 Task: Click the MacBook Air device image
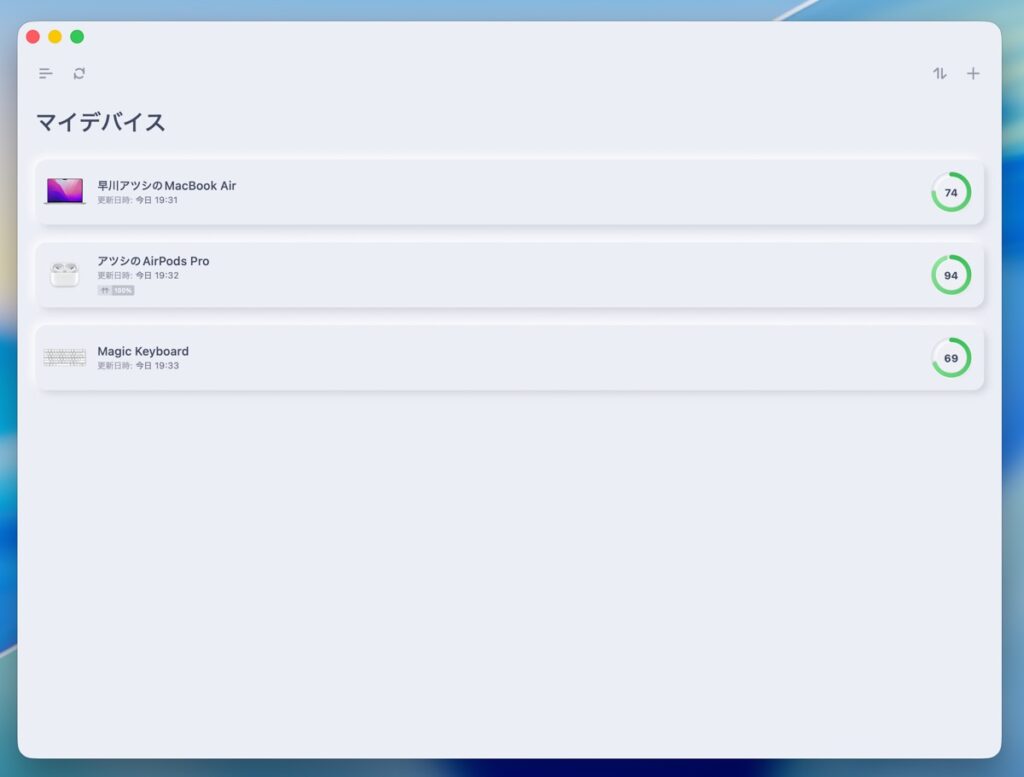[65, 191]
